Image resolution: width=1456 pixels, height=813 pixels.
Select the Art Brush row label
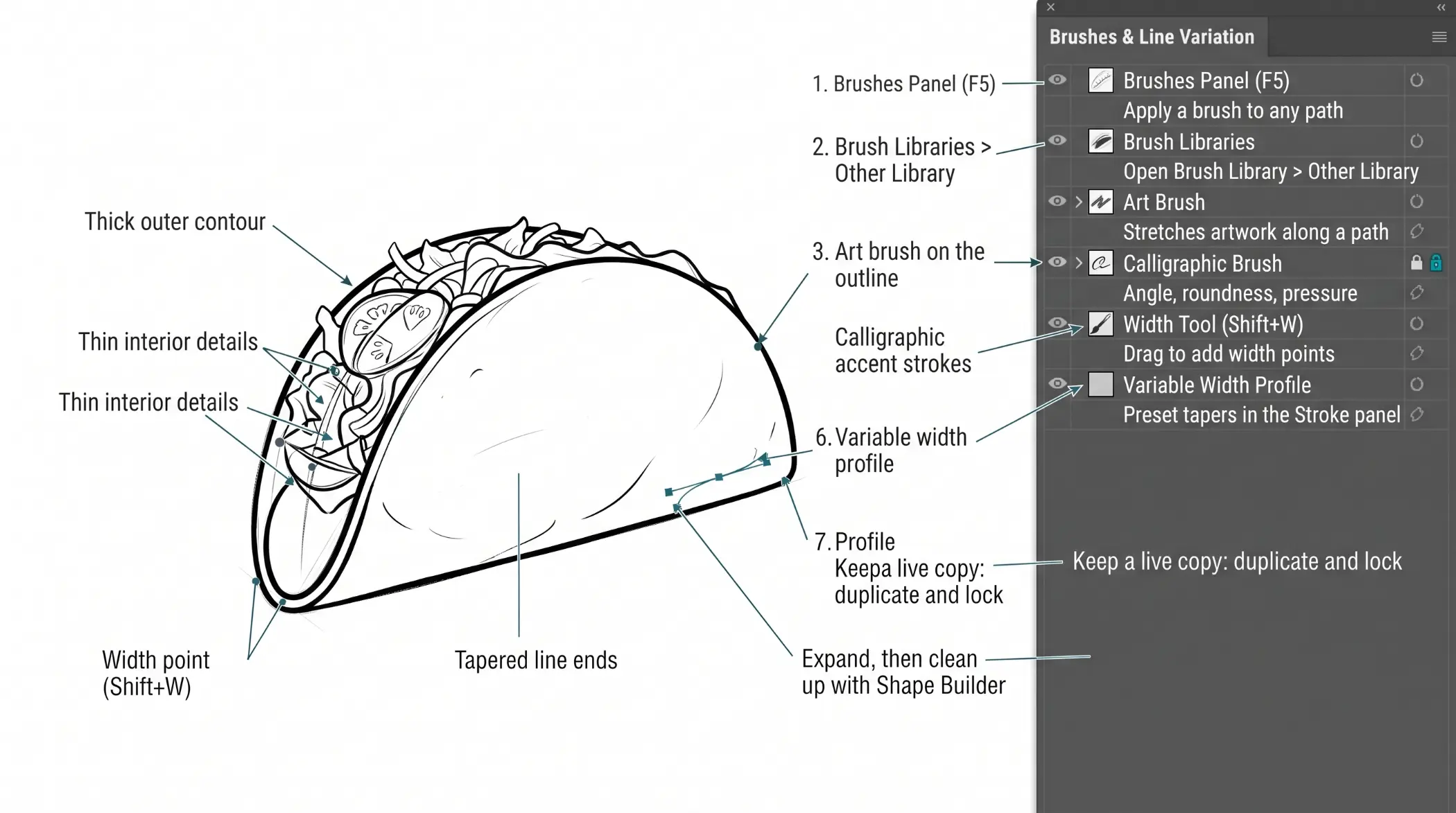[x=1163, y=202]
